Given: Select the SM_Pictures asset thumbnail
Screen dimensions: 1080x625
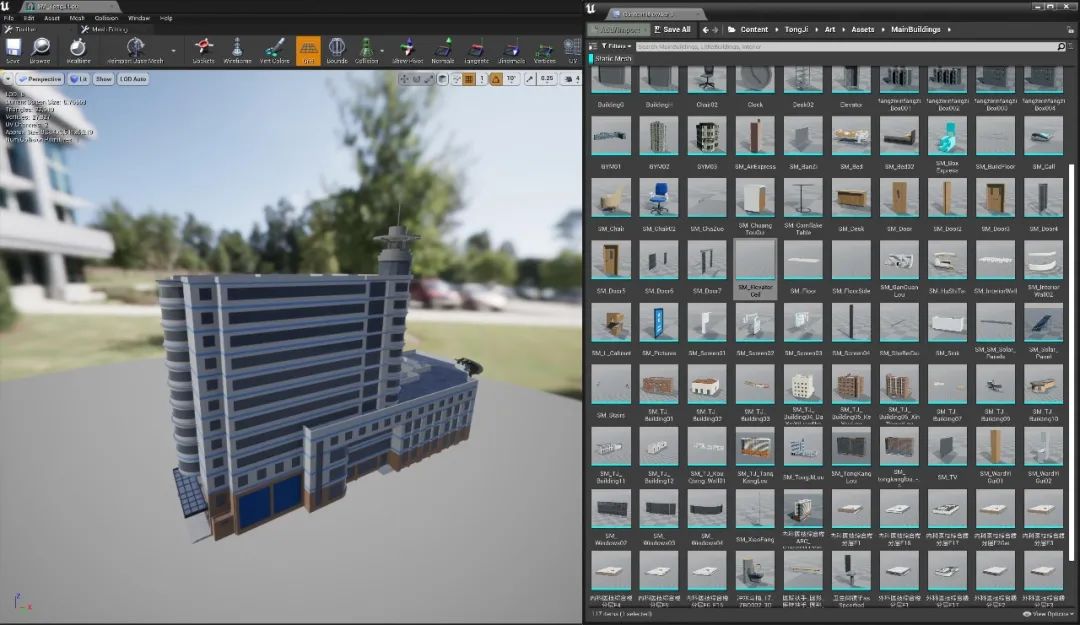Looking at the screenshot, I should [658, 322].
